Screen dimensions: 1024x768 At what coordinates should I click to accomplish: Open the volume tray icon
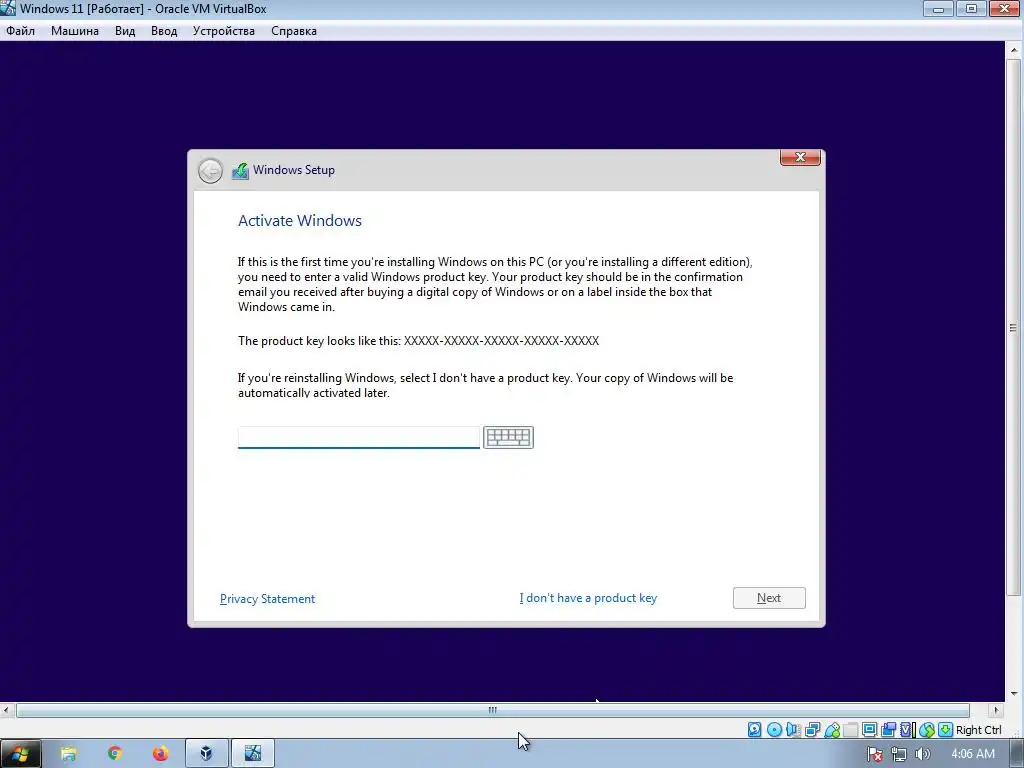tap(922, 754)
